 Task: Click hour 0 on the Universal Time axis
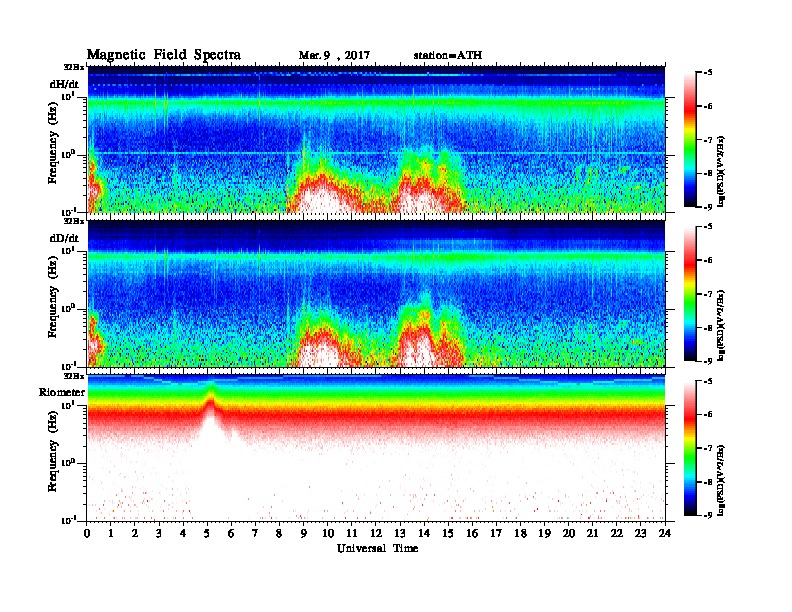pos(87,534)
